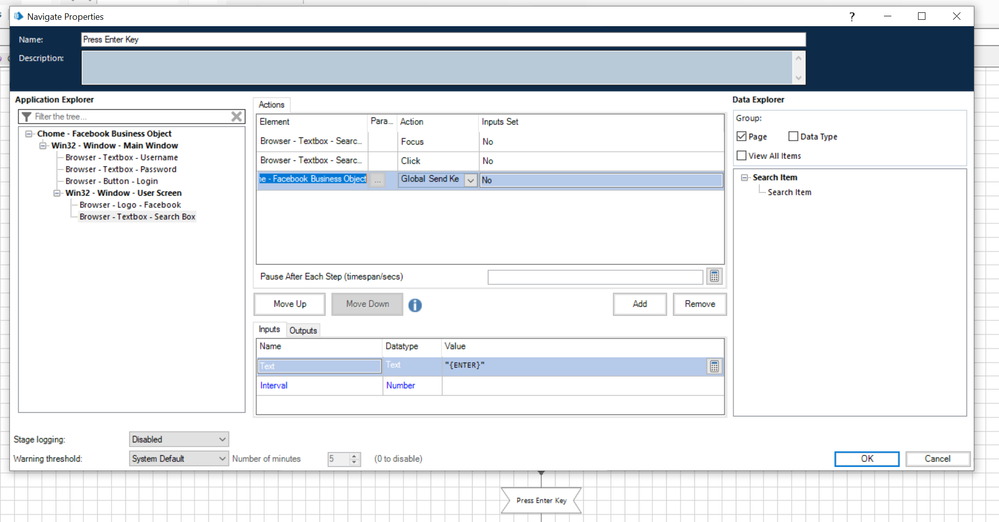
Task: Open the Global Send Keys action dropdown
Action: pos(470,180)
